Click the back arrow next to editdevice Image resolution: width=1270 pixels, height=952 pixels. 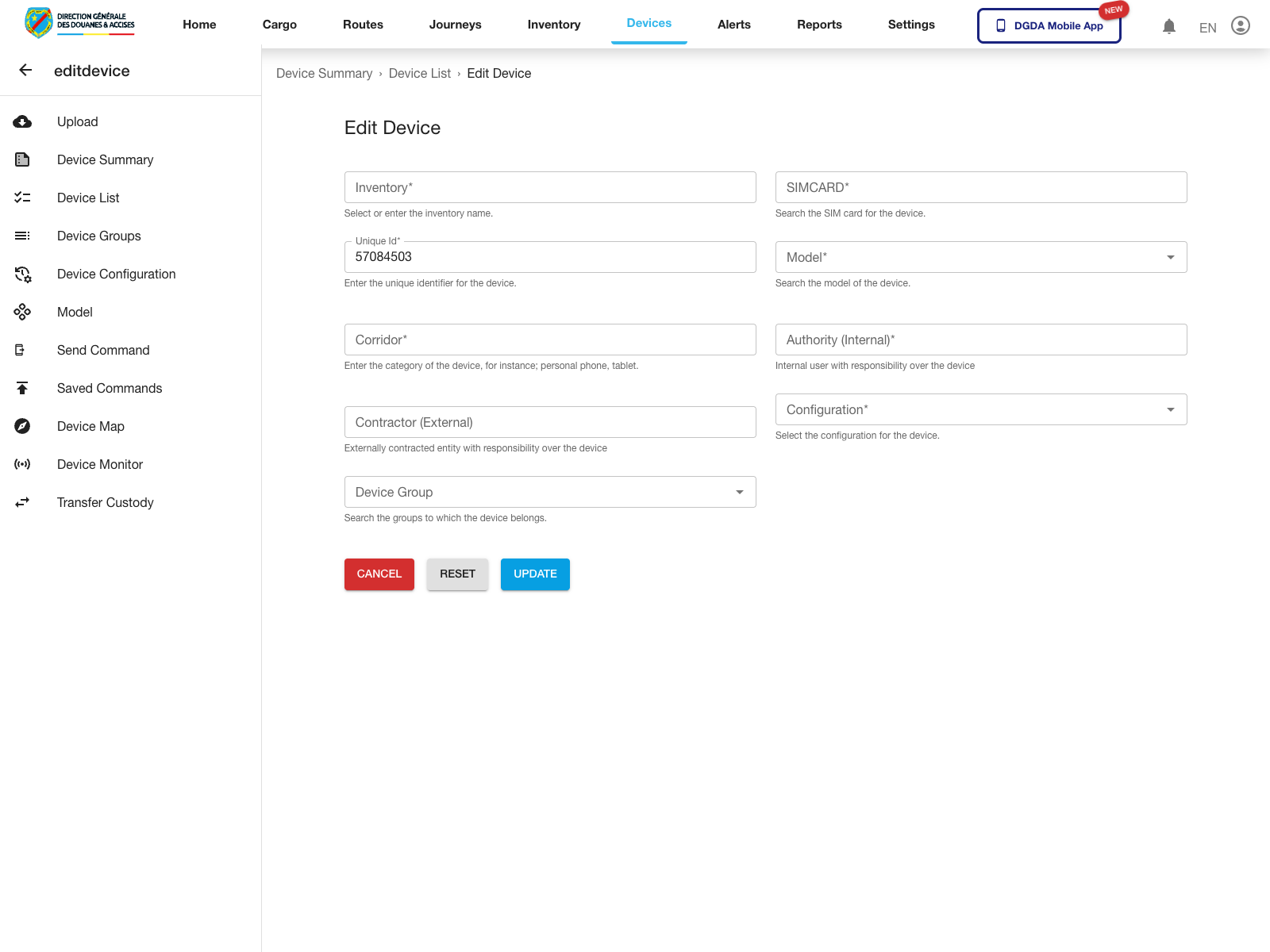coord(25,70)
